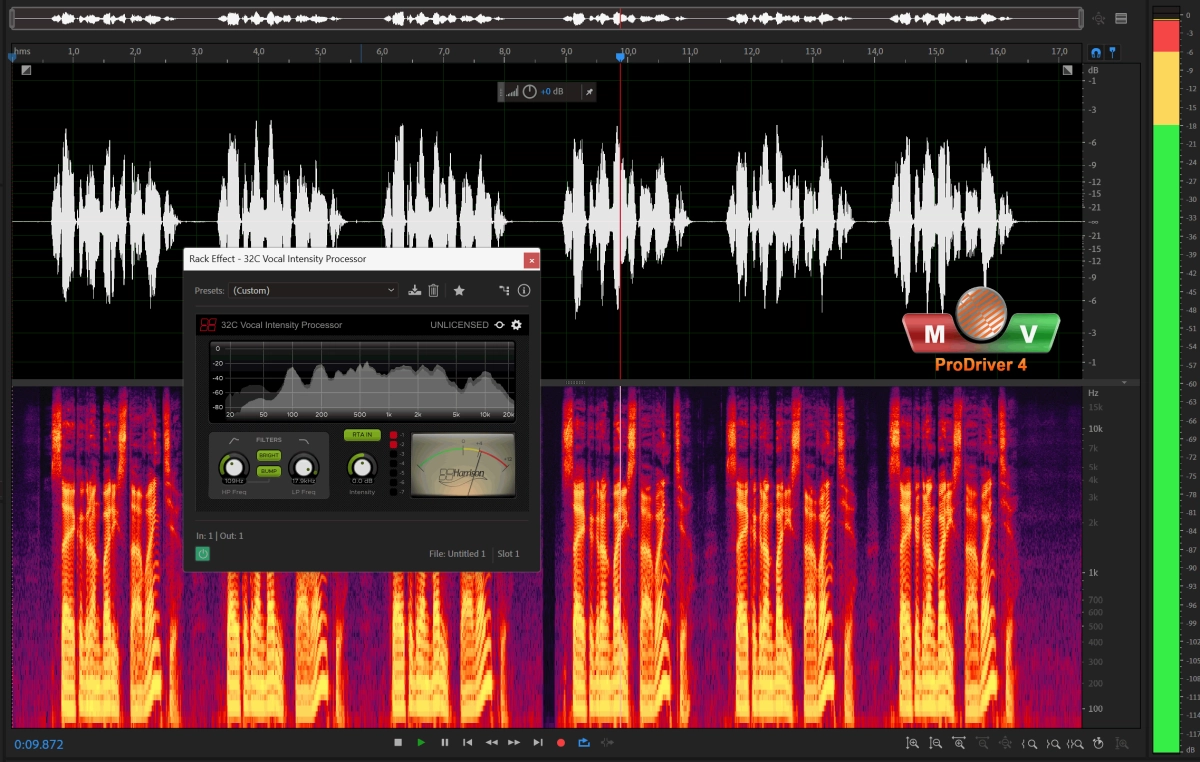Click the 1k label on Hz scale
This screenshot has width=1200, height=762.
pyautogui.click(x=1093, y=573)
